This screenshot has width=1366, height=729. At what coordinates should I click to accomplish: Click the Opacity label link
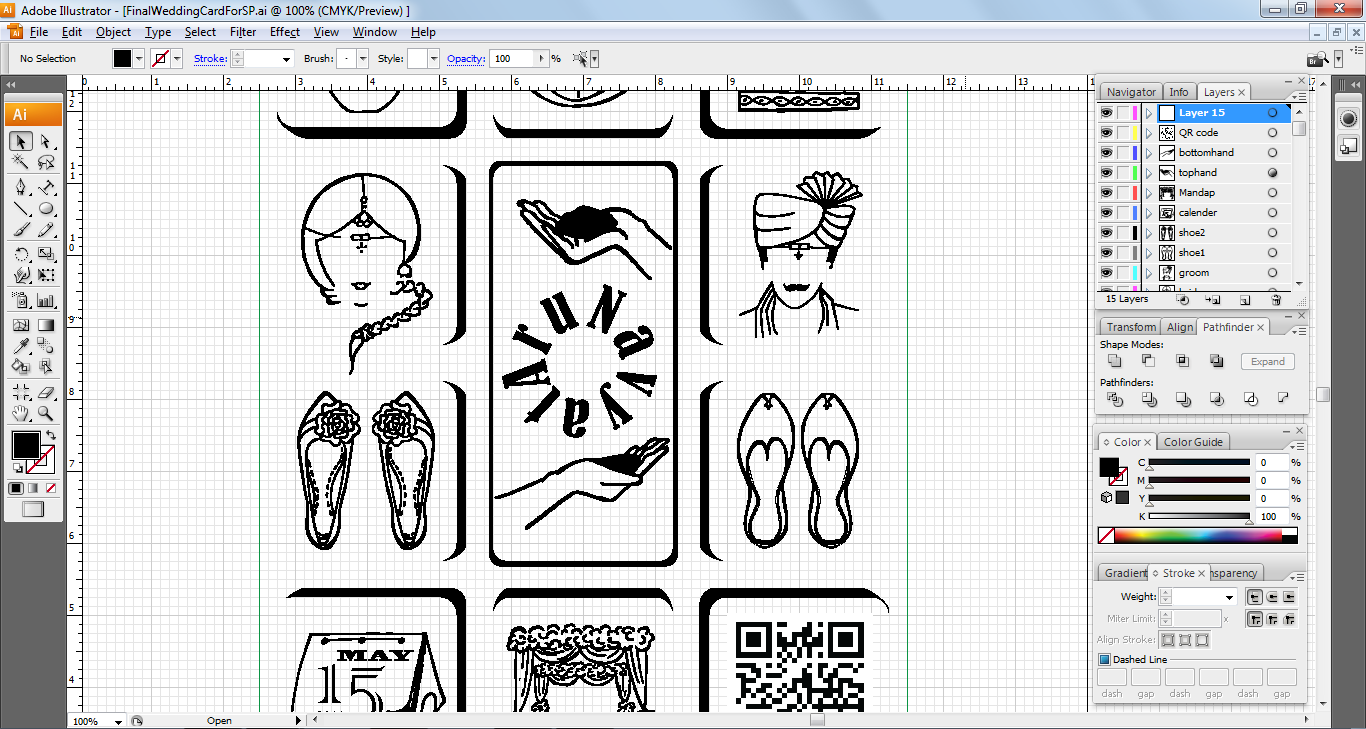tap(465, 59)
